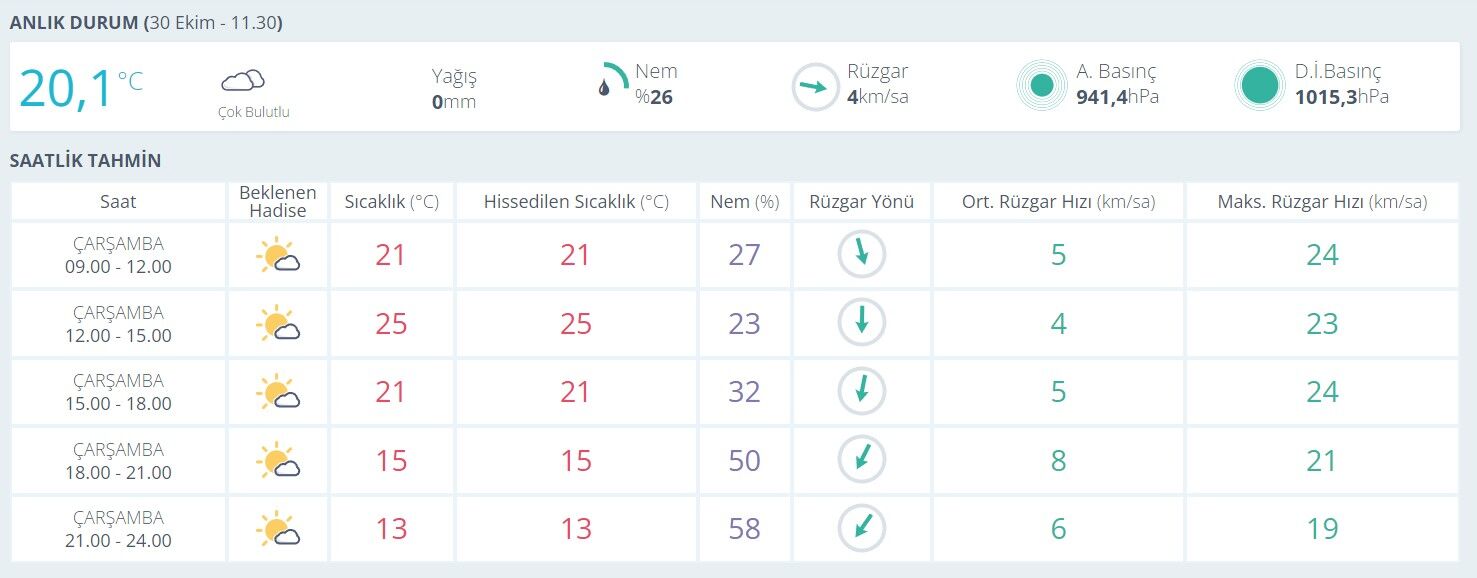Click wind direction icon for 15.00 - 18.00
The image size is (1477, 578).
click(861, 391)
